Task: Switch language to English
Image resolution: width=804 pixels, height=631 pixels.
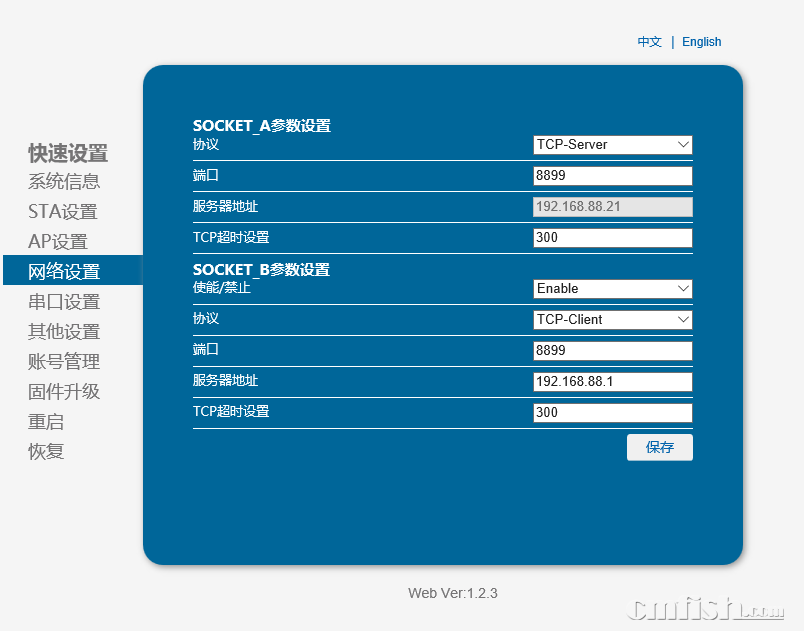Action: [701, 42]
